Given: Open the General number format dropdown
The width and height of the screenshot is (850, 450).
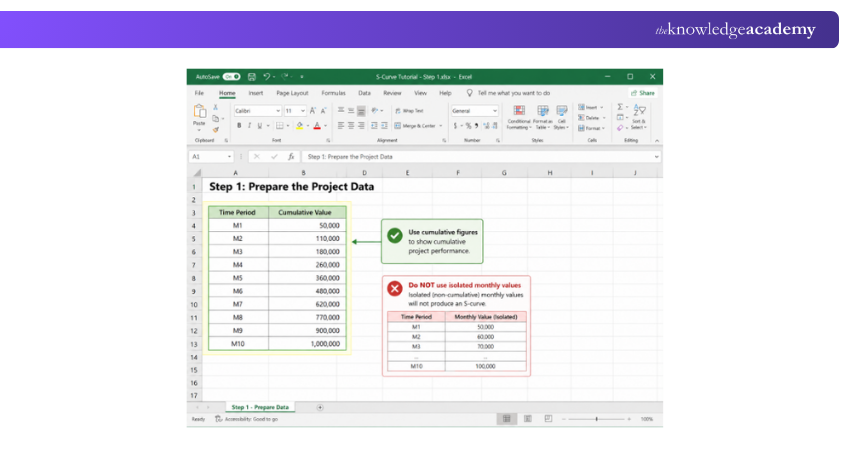Looking at the screenshot, I should click(495, 111).
